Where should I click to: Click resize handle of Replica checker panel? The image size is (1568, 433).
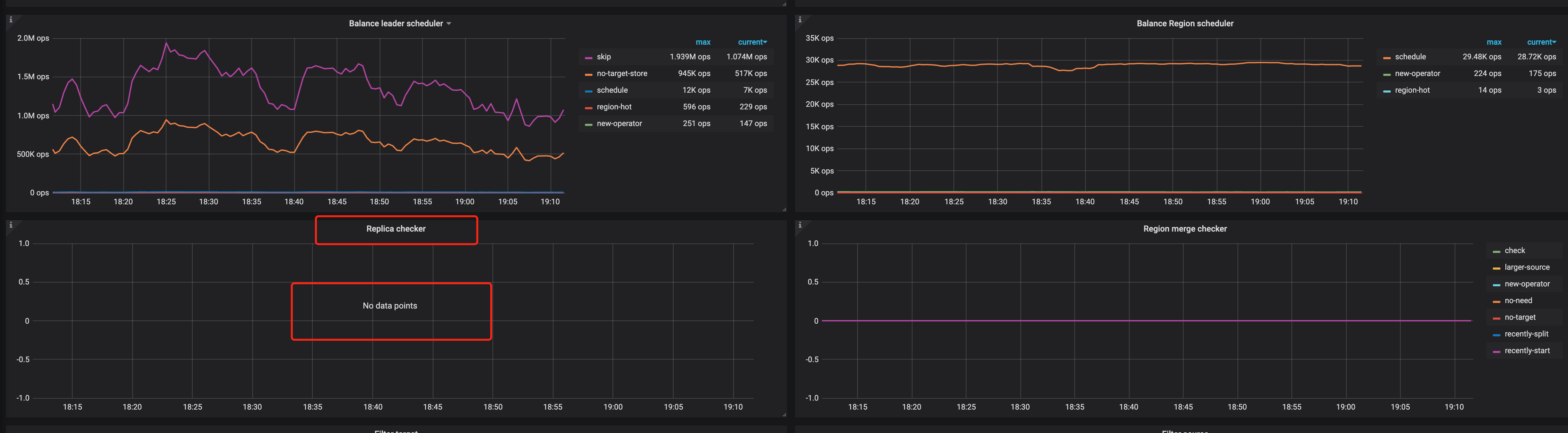pyautogui.click(x=784, y=415)
